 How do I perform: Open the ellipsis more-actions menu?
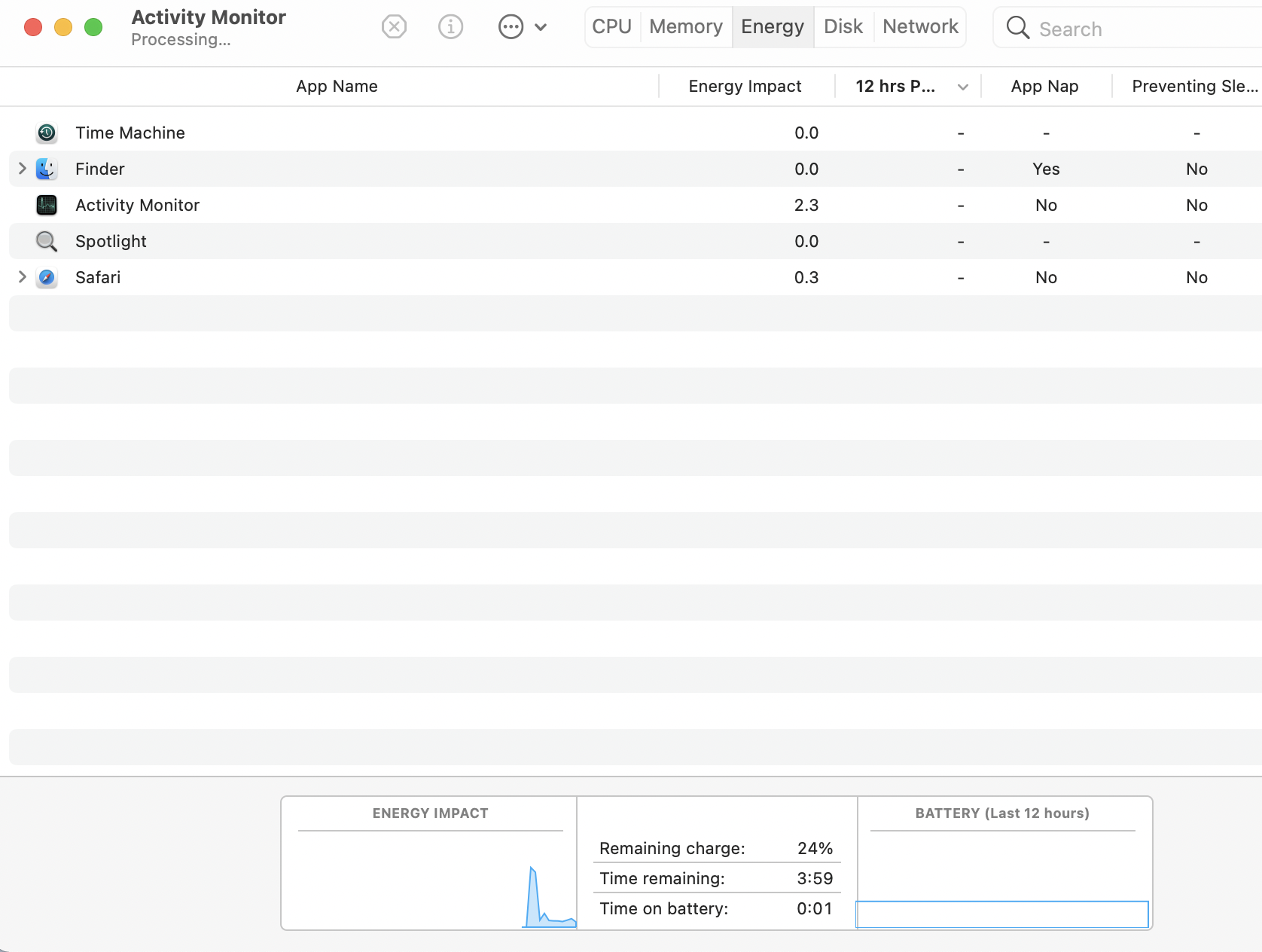(x=523, y=27)
